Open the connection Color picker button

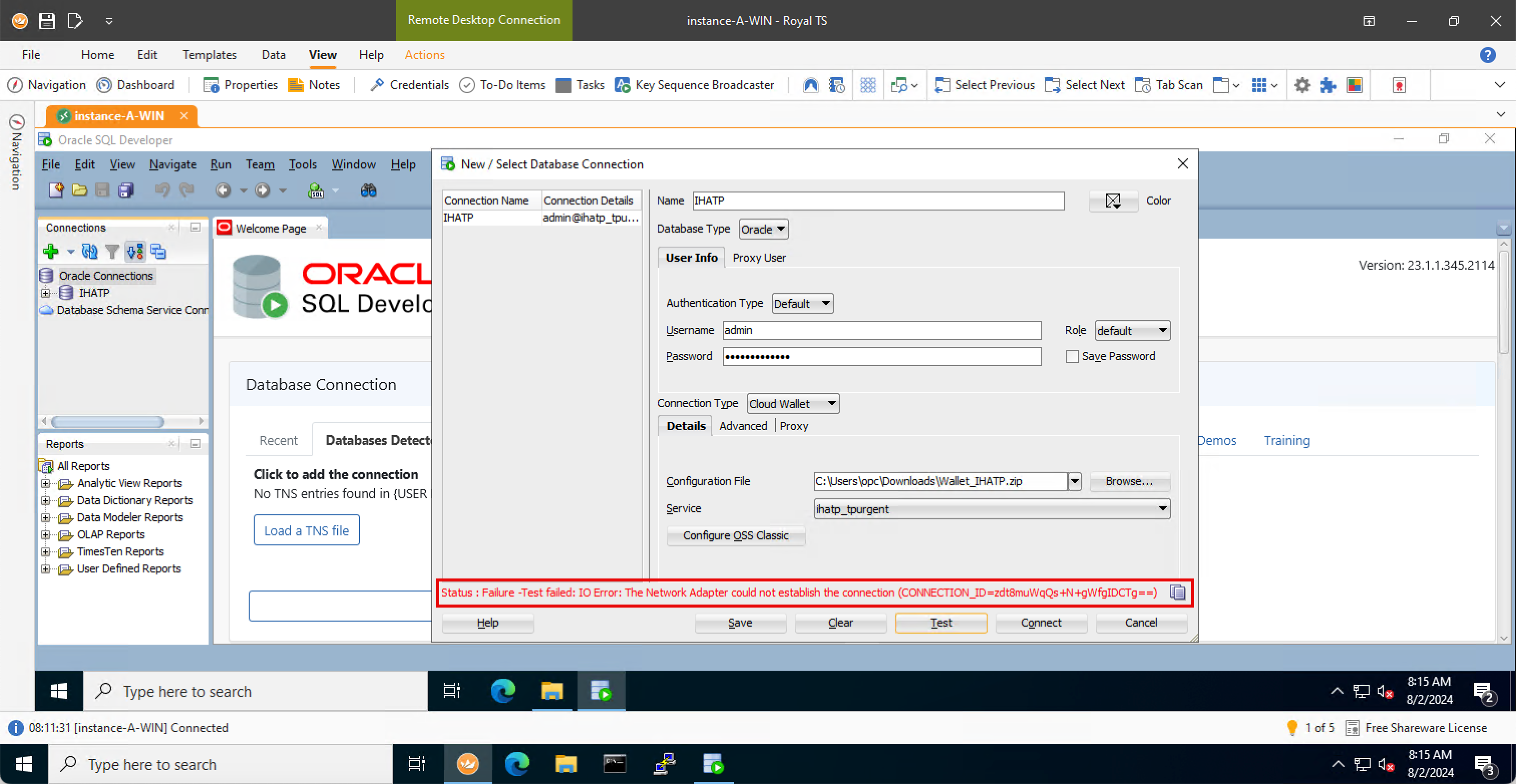point(1113,202)
